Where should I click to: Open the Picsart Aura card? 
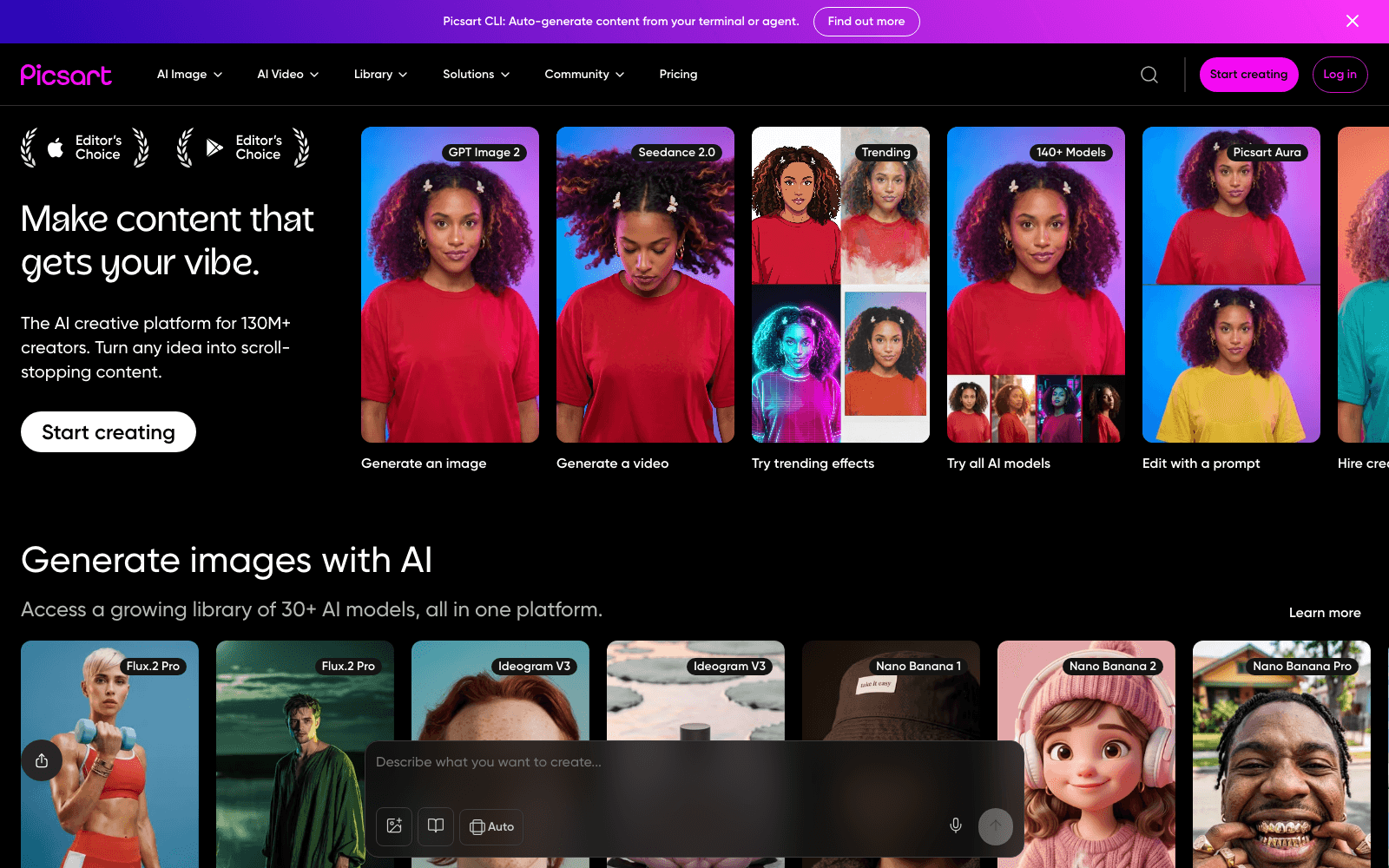click(x=1231, y=285)
